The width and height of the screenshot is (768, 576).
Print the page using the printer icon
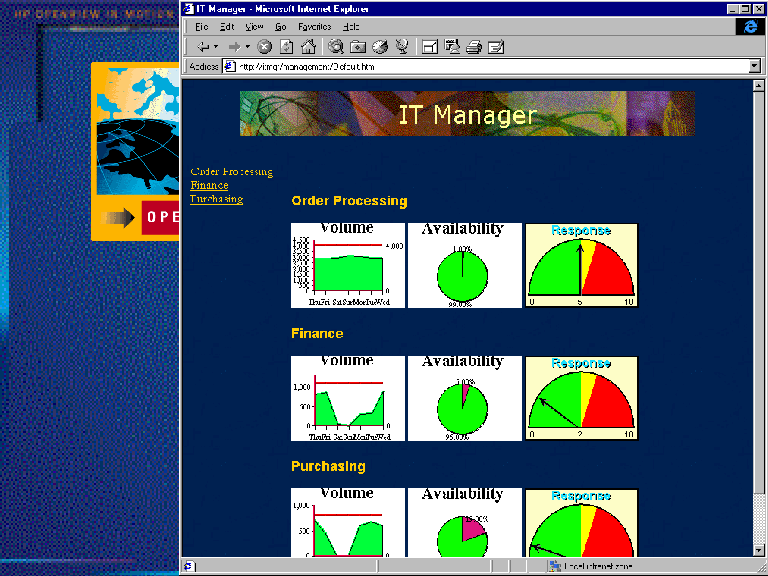click(x=474, y=46)
